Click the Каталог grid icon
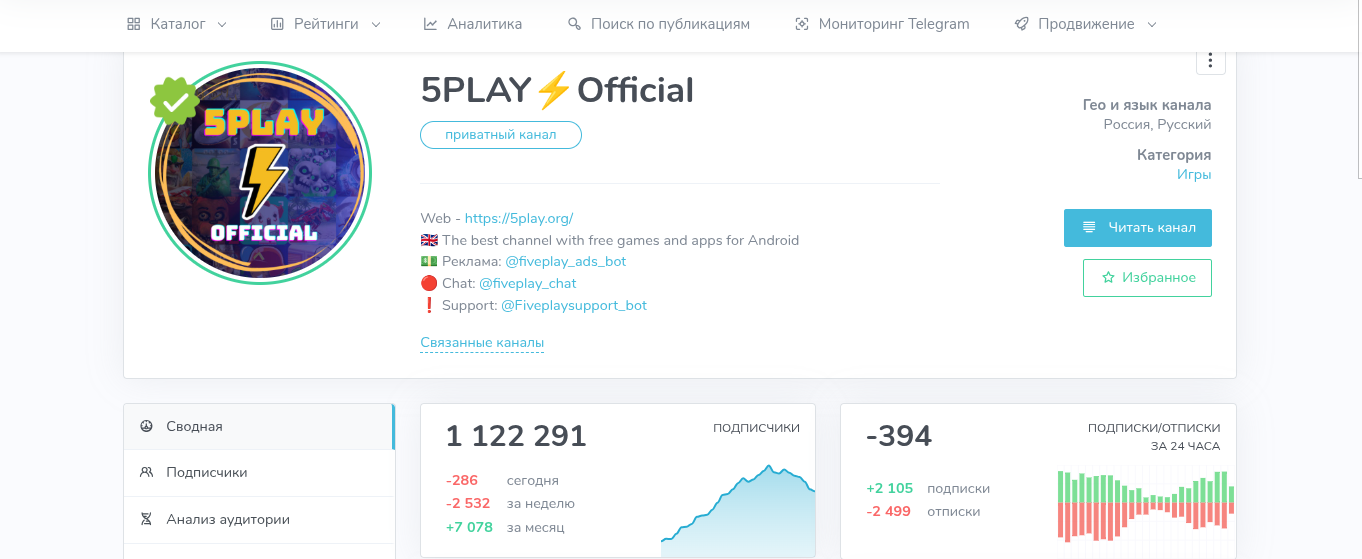 click(134, 24)
